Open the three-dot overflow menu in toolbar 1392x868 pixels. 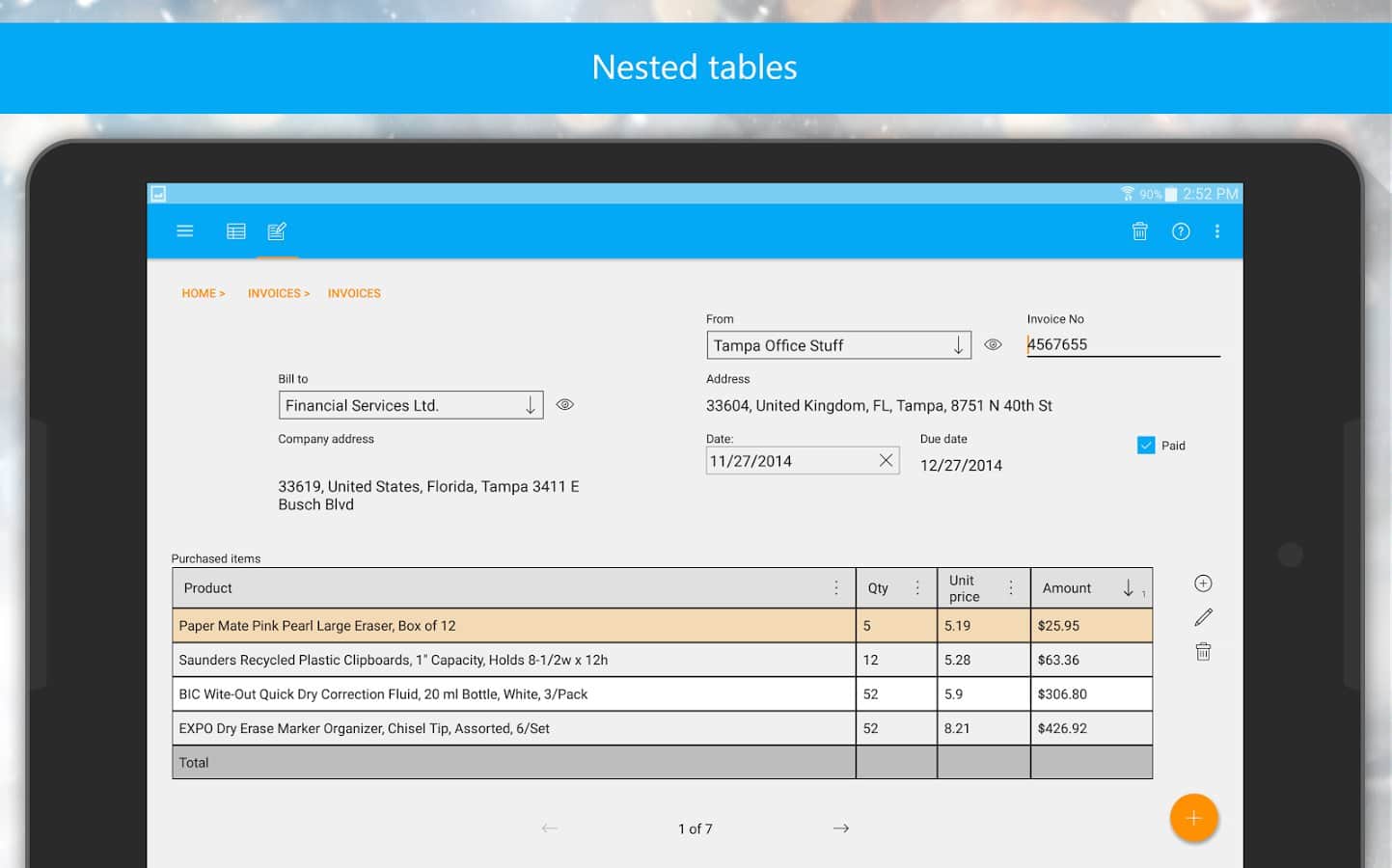[x=1217, y=231]
